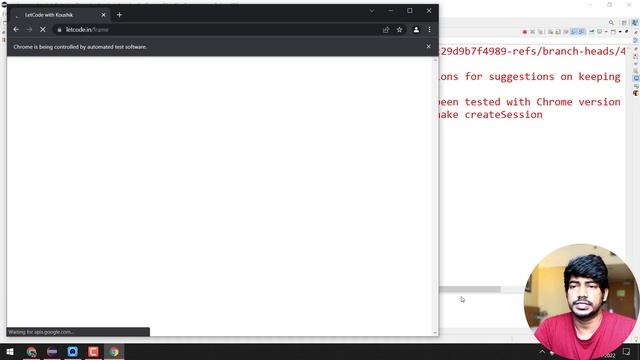Screen dimensions: 640x360
Task: Click console text 'tested with Chrome version'
Action: (542, 102)
